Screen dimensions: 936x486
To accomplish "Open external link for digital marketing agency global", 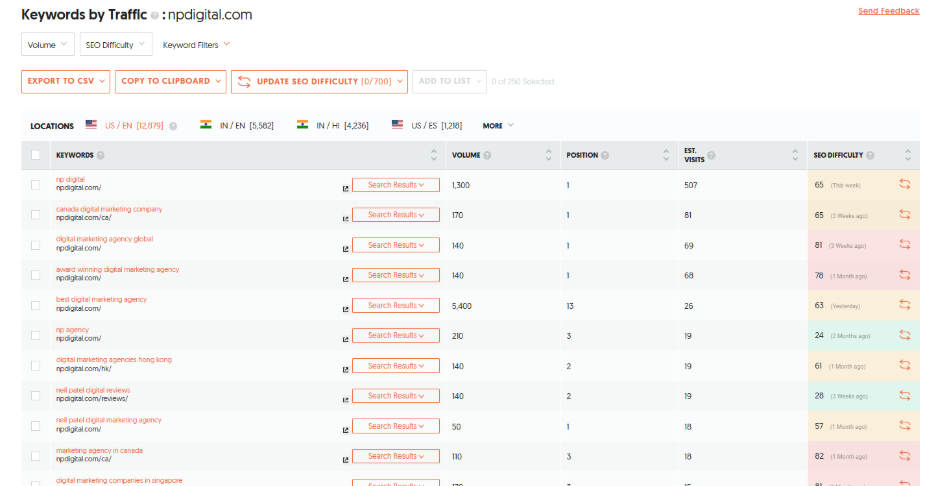I will 345,249.
